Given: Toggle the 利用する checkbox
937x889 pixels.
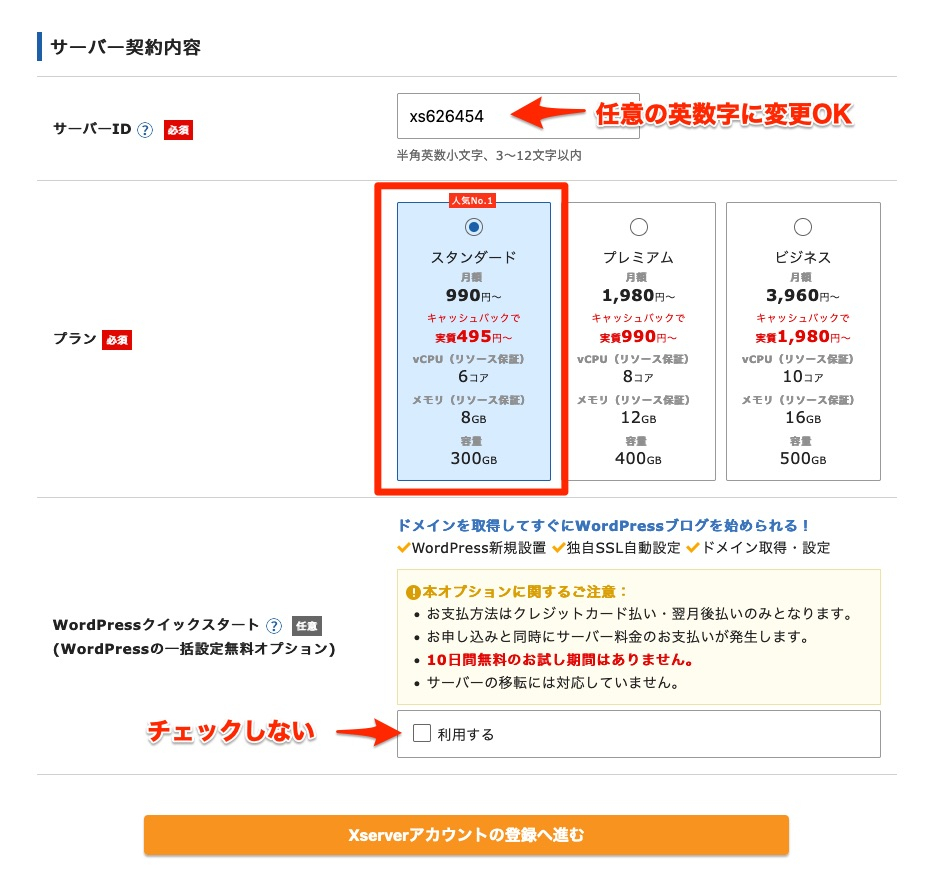Looking at the screenshot, I should click(x=422, y=733).
